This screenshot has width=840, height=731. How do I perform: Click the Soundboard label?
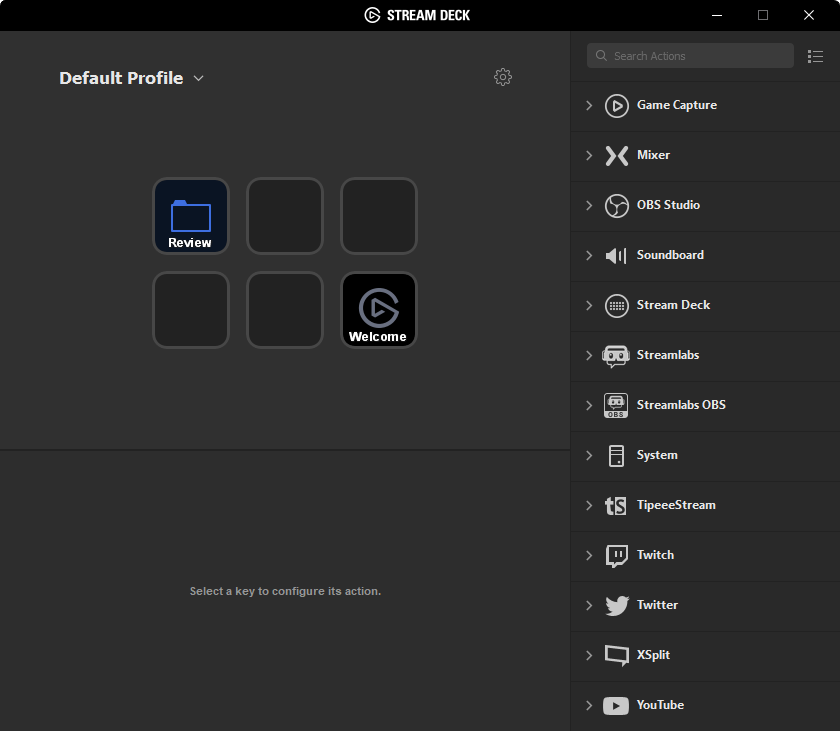tap(670, 255)
